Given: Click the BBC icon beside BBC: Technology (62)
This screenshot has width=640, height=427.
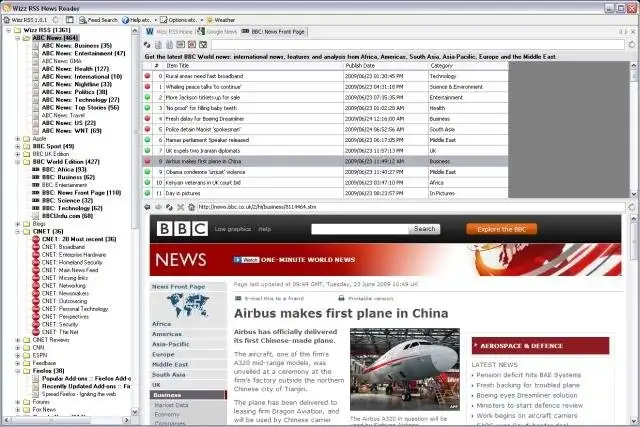Looking at the screenshot, I should [x=36, y=208].
